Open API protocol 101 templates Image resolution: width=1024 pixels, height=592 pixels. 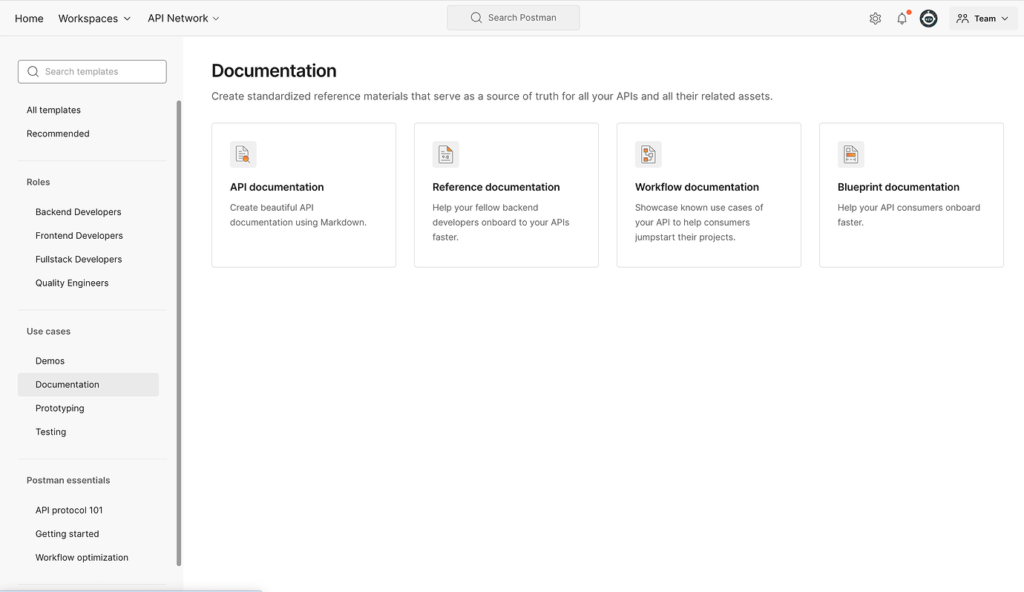coord(69,510)
